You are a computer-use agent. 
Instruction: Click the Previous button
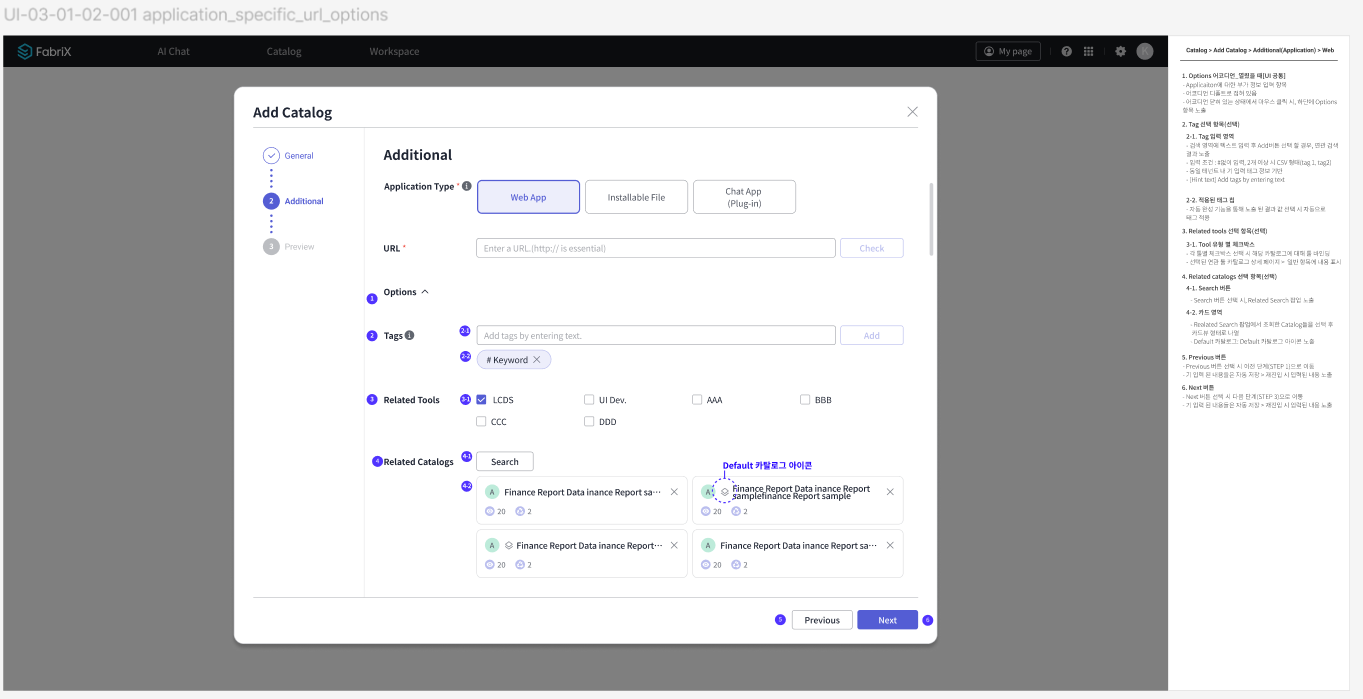(x=822, y=620)
